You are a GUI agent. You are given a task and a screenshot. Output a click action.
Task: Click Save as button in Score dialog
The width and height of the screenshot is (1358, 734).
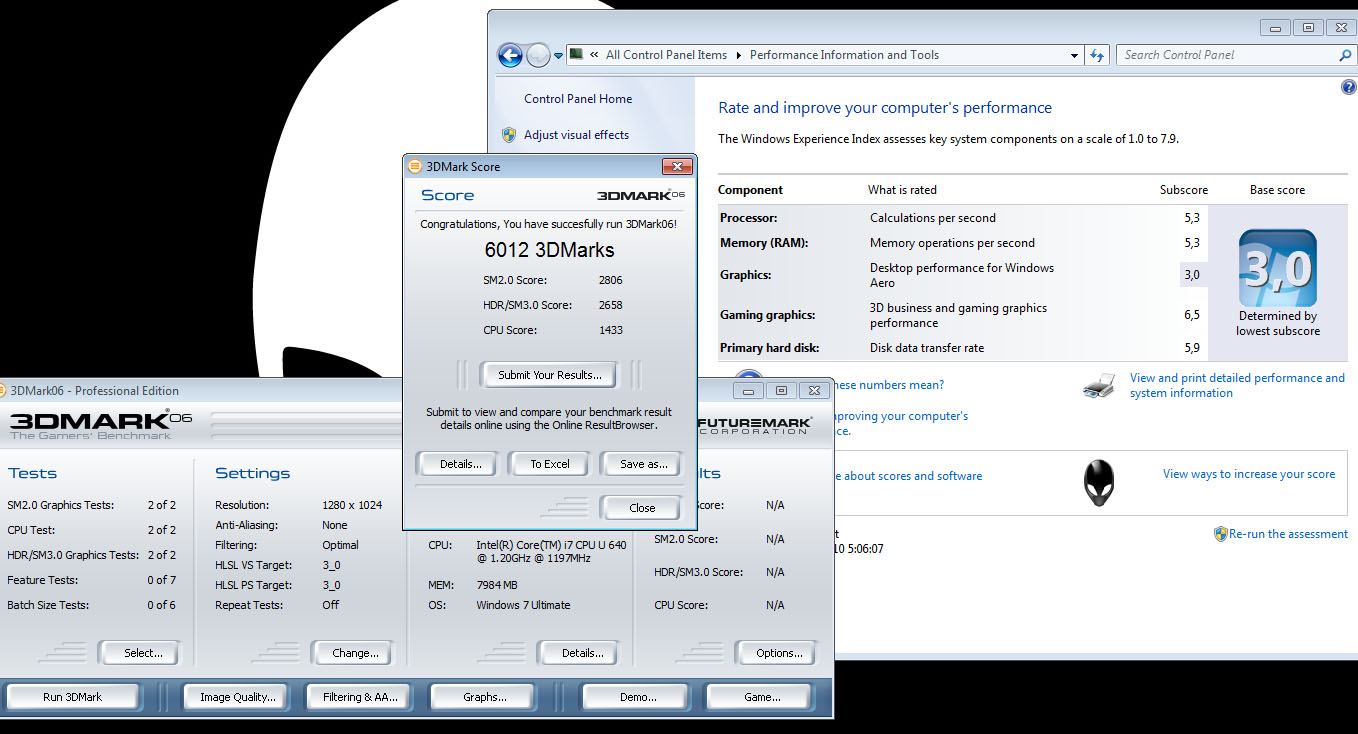[643, 464]
